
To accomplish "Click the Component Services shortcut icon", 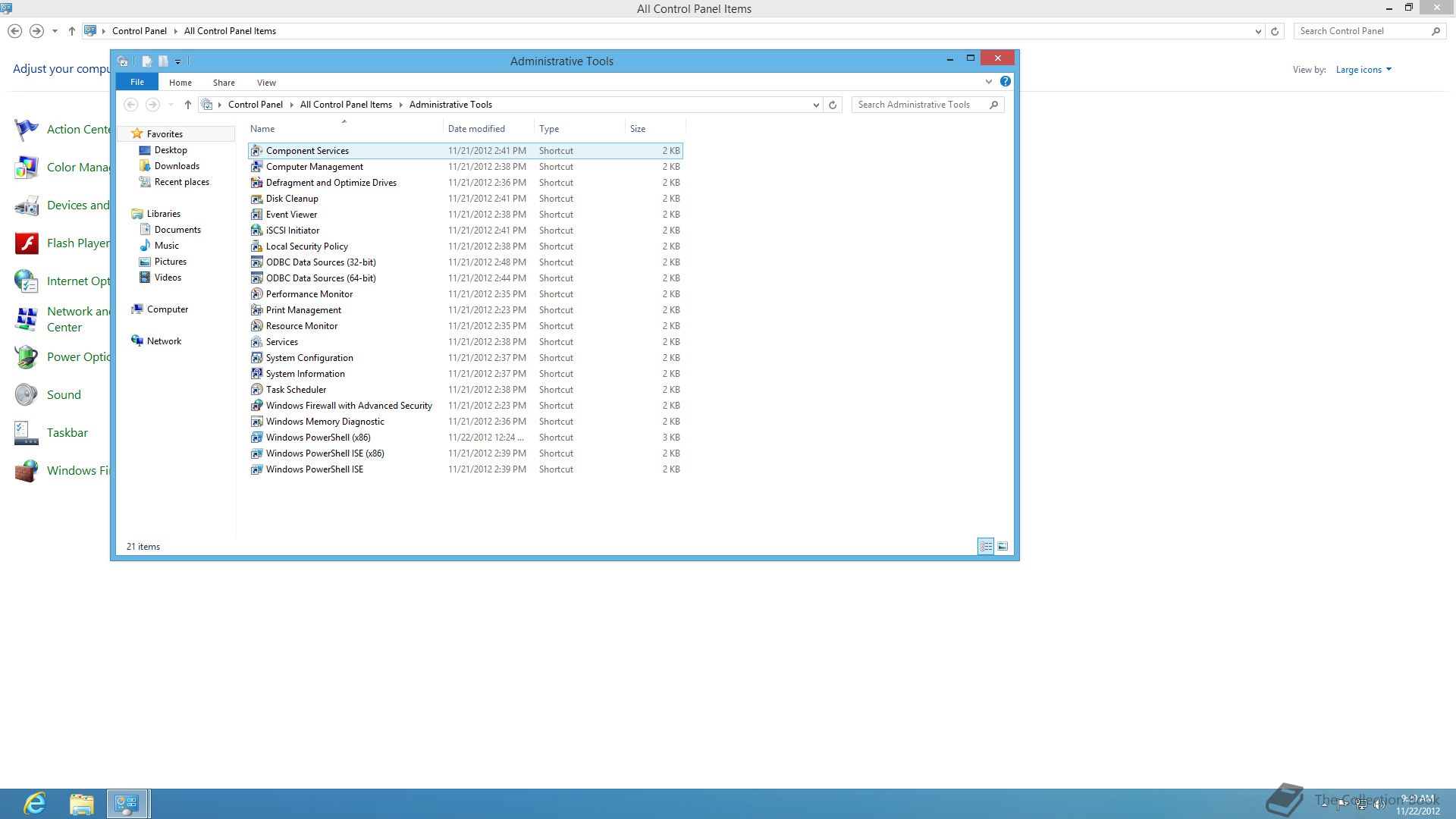I will click(256, 151).
